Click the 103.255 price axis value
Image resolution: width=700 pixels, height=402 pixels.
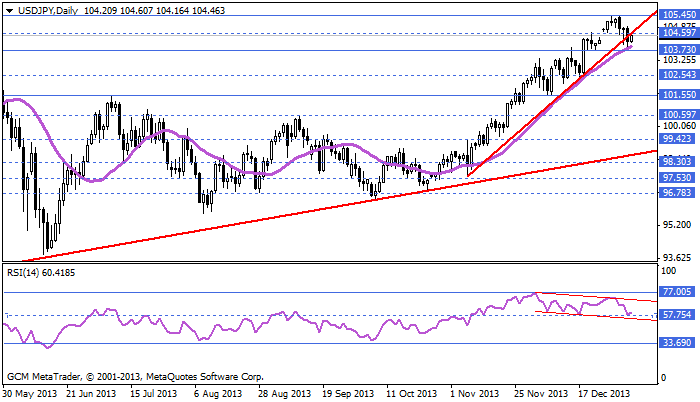pos(679,60)
